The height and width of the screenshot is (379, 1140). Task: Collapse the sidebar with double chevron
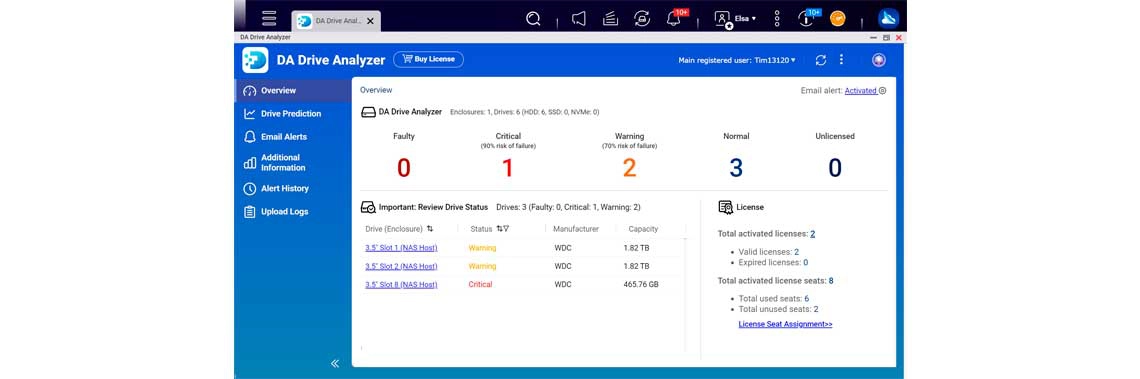(335, 363)
